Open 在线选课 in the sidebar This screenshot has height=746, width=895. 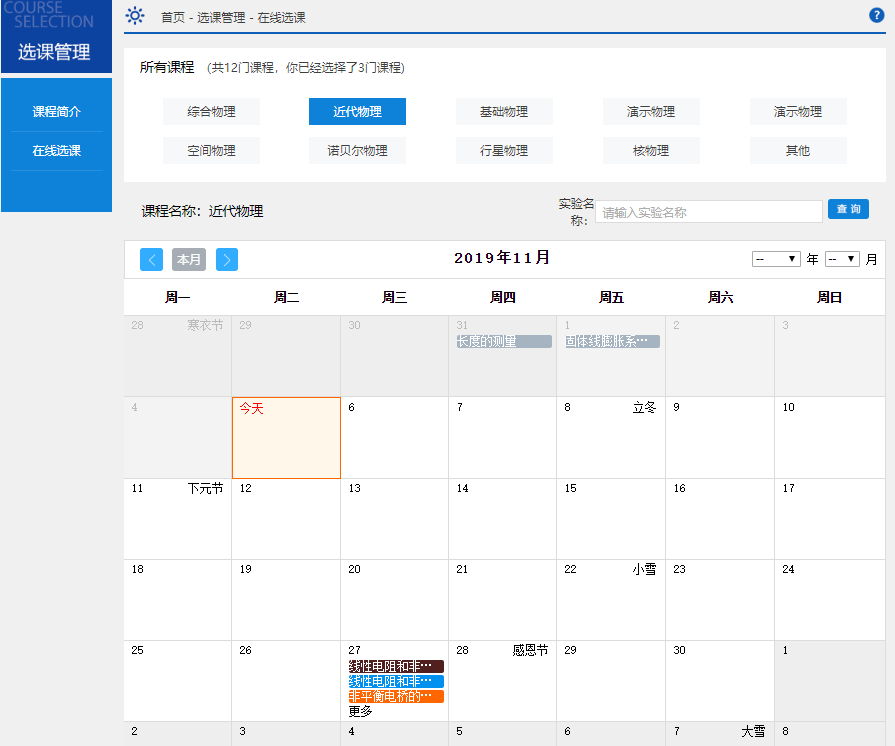[56, 151]
